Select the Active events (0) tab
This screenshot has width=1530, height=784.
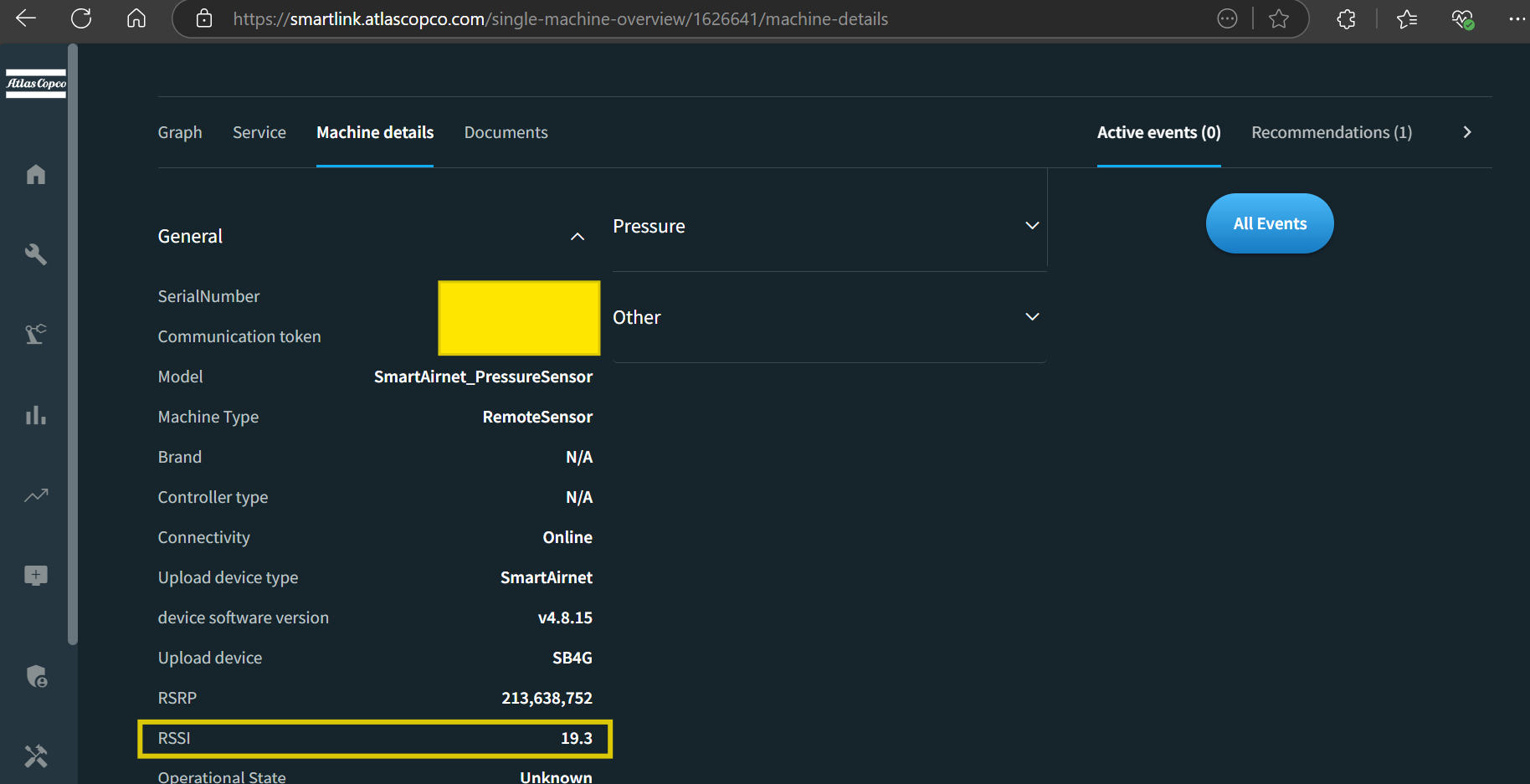[1159, 132]
